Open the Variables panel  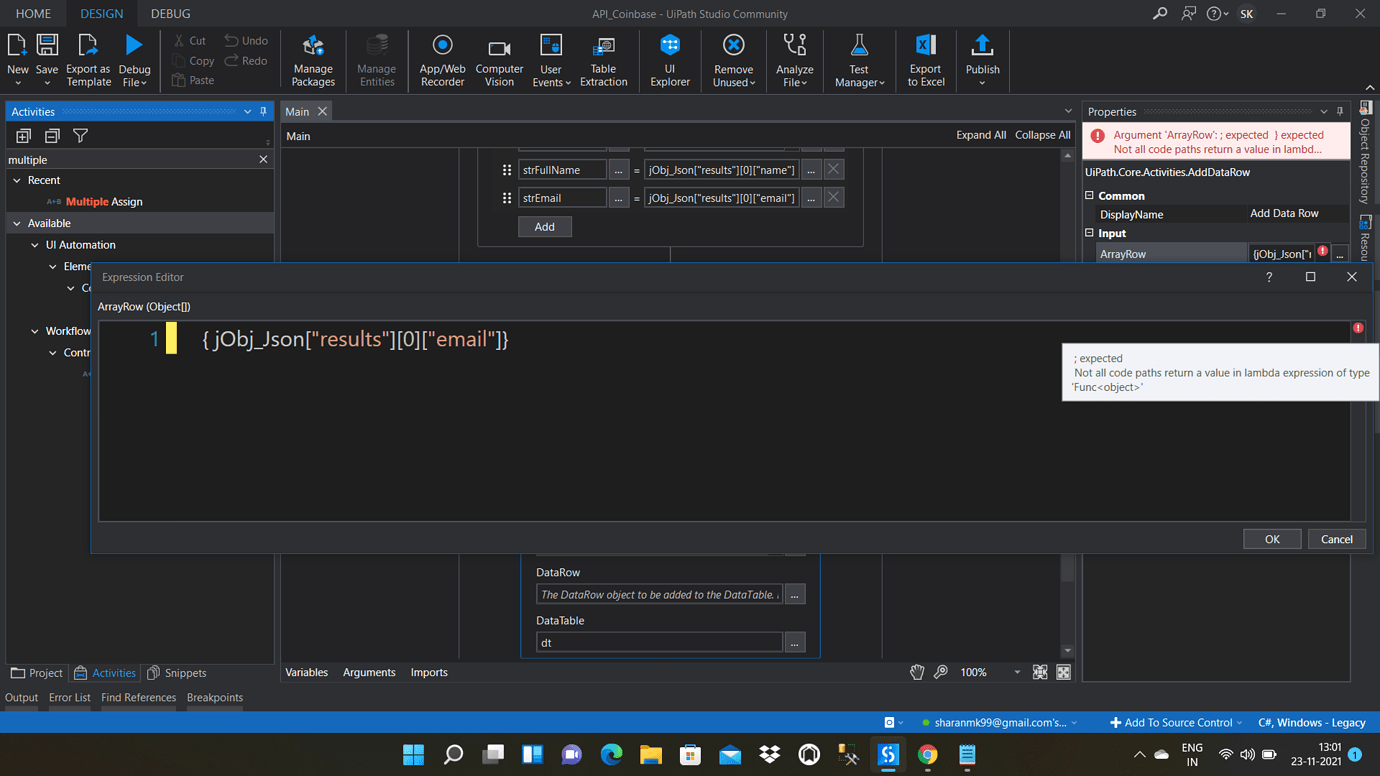(x=306, y=672)
